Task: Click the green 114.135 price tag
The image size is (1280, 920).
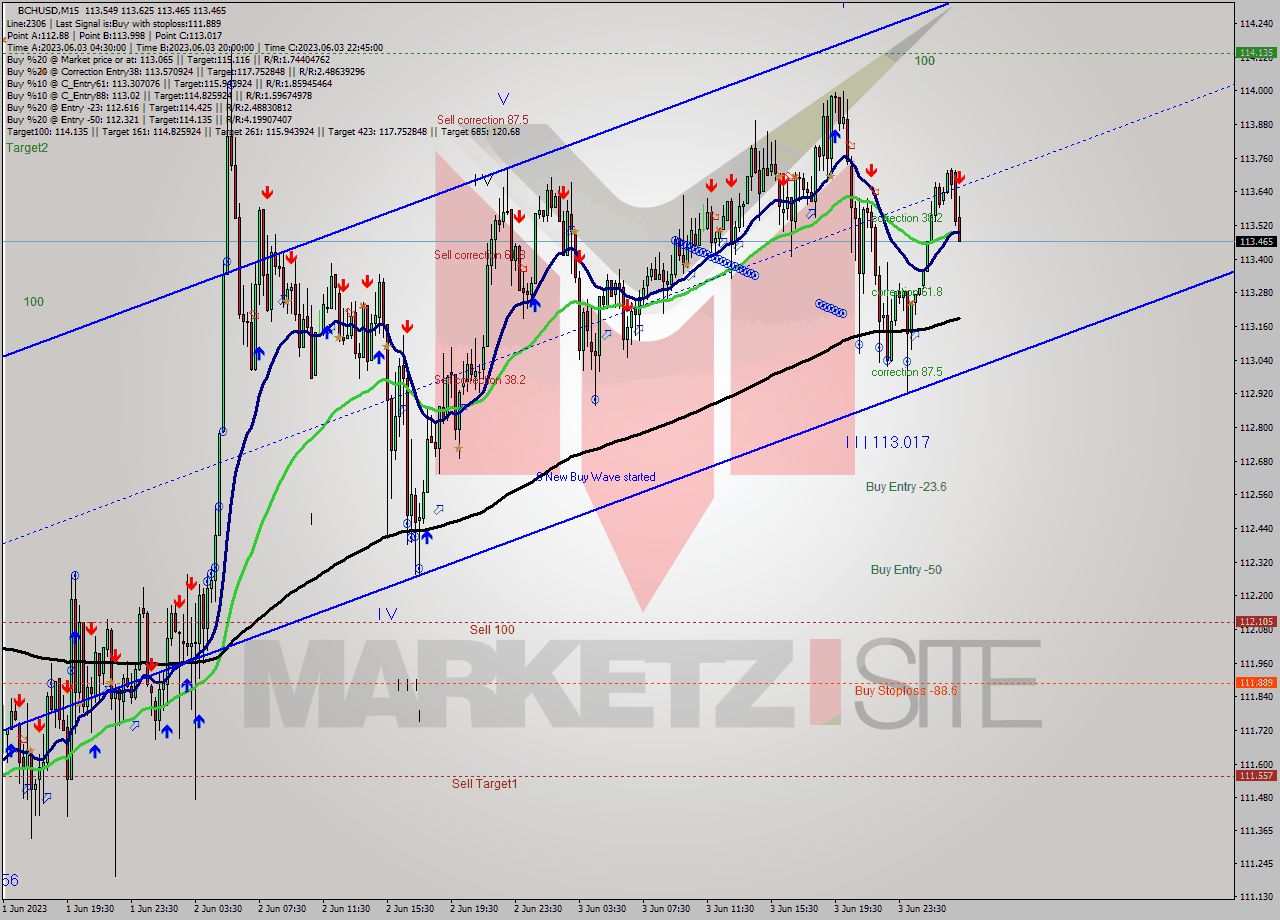Action: point(1255,52)
